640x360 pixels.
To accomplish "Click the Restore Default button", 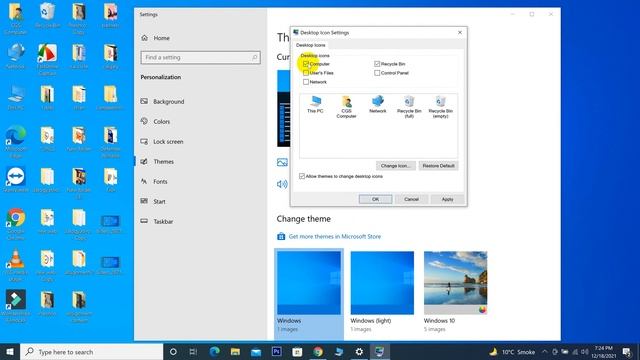I will pos(438,166).
